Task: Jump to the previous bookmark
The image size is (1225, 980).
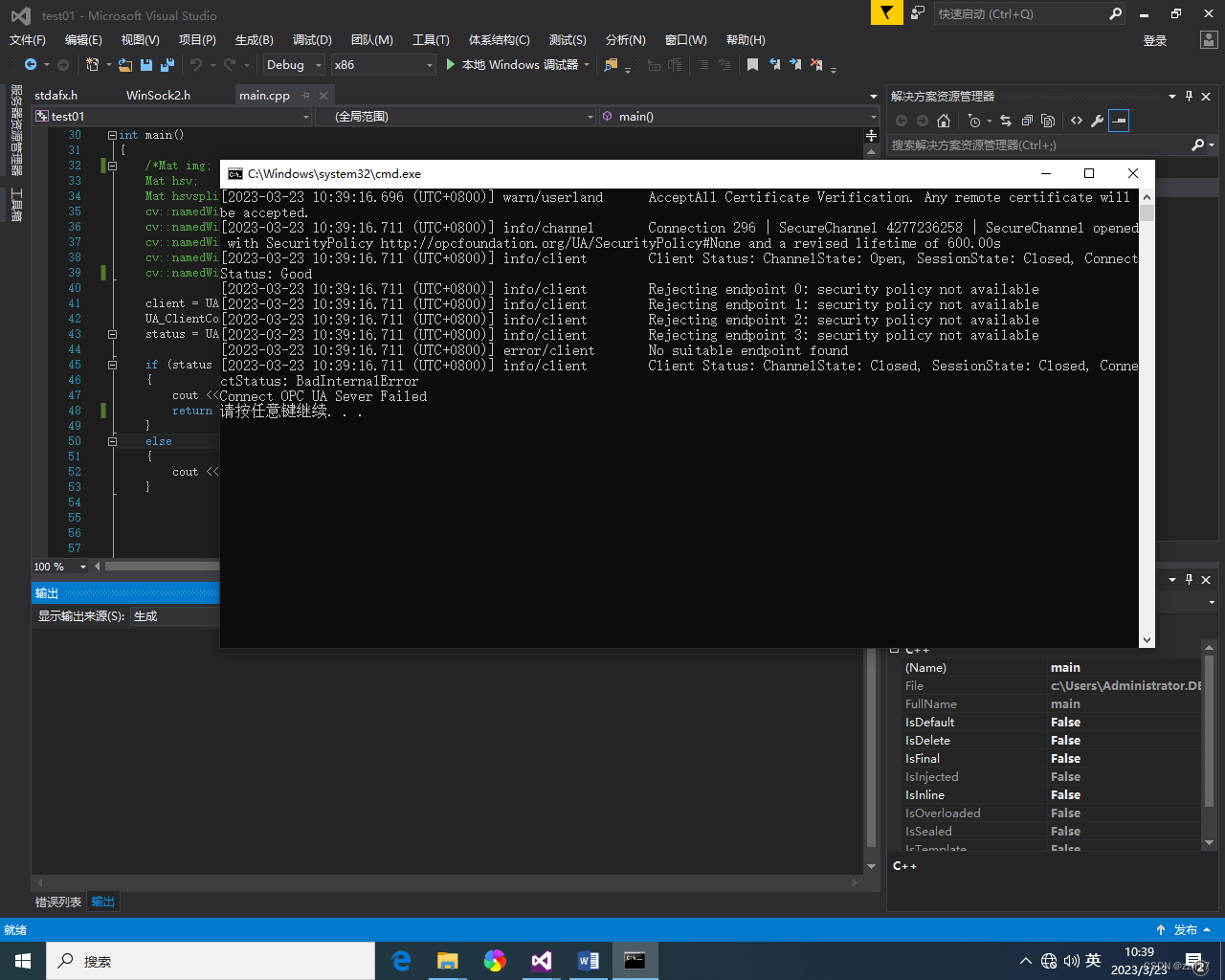Action: pos(774,64)
